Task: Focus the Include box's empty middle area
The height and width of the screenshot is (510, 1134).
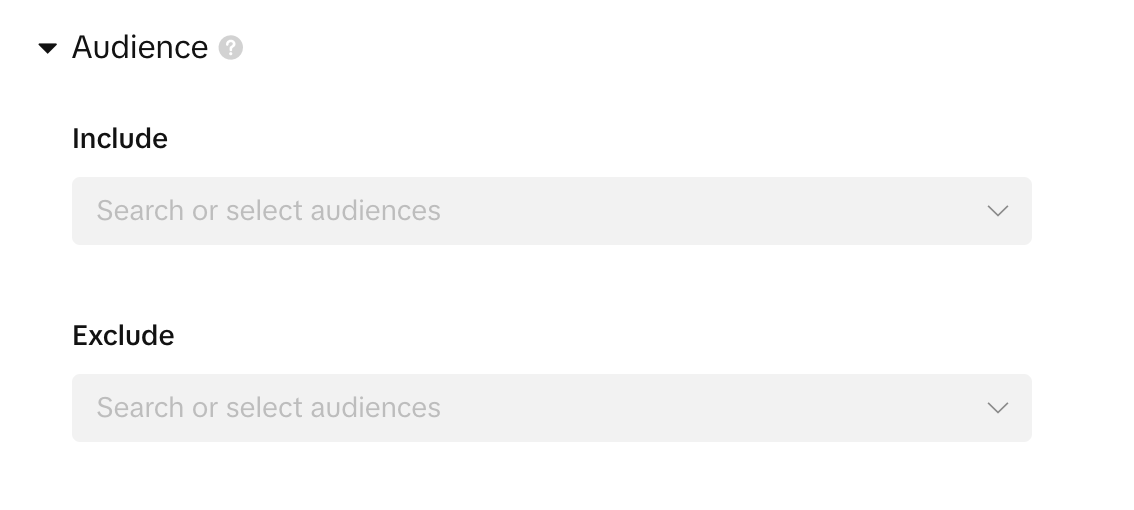Action: point(700,211)
